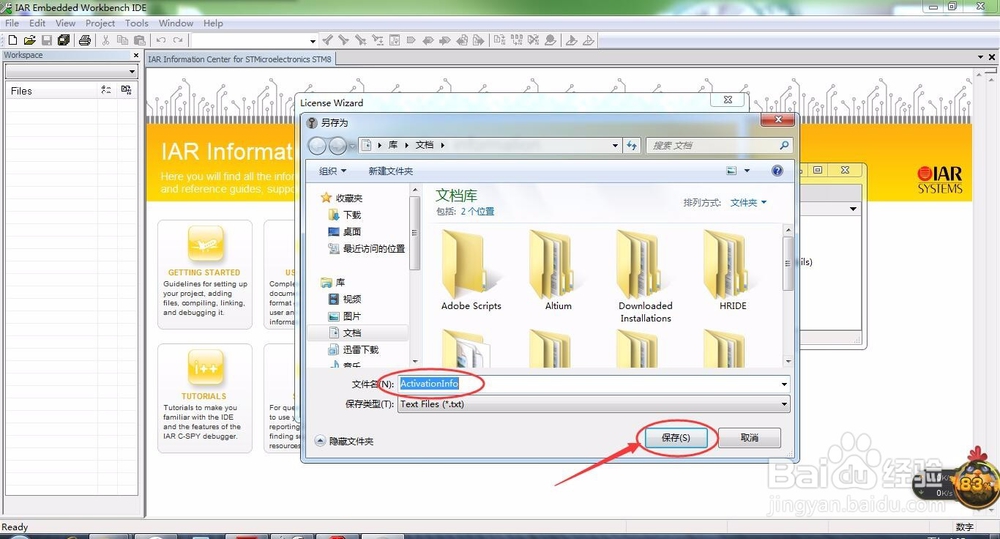
Task: Click 新建文件夹 (New Folder) button
Action: pyautogui.click(x=390, y=171)
